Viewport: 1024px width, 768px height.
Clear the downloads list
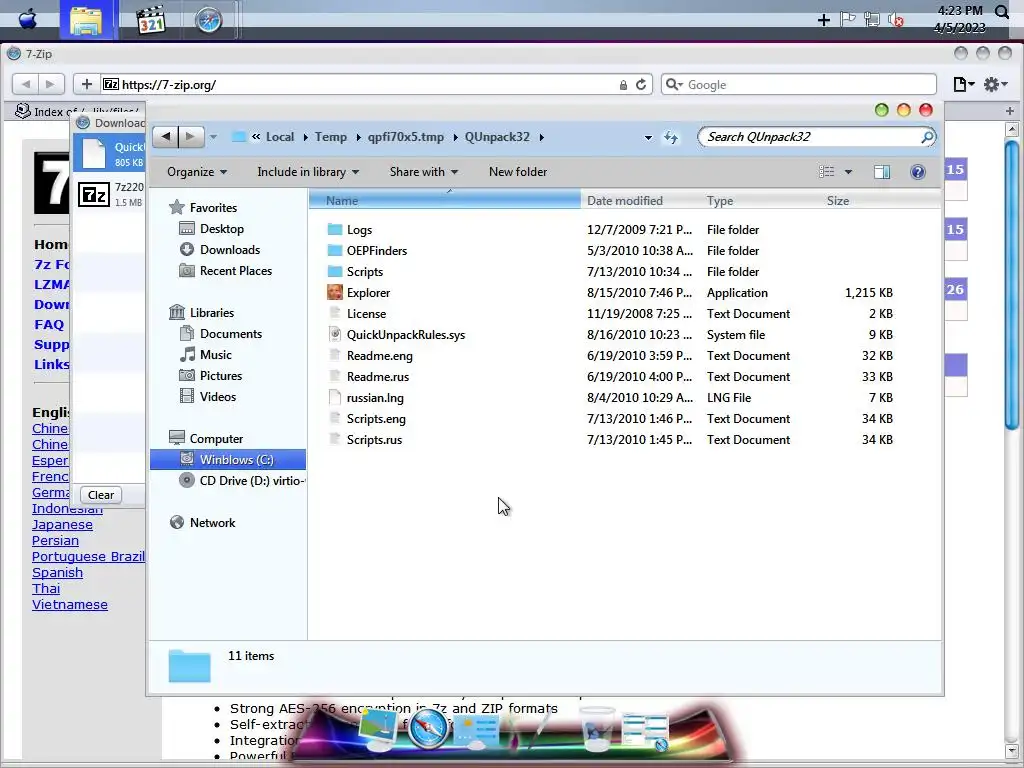pyautogui.click(x=101, y=495)
